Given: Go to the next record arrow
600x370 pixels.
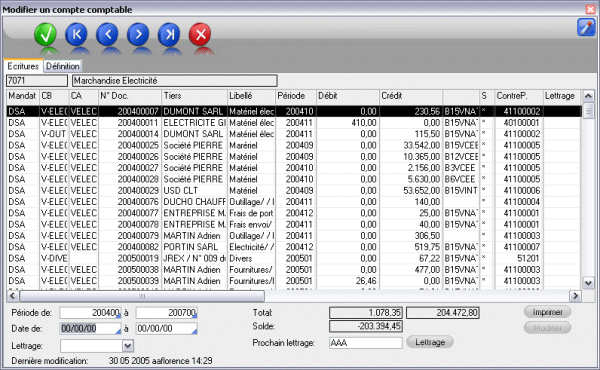Looking at the screenshot, I should coord(138,35).
